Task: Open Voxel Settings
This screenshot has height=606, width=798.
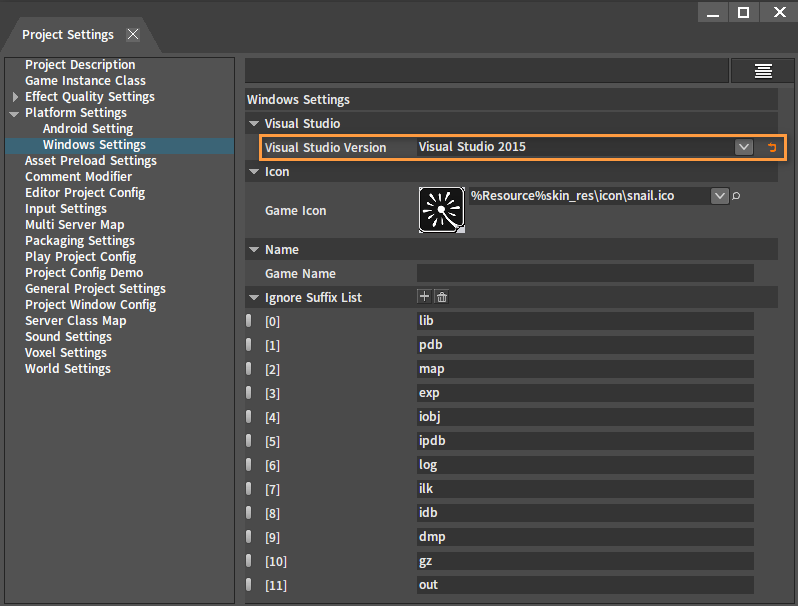Action: pyautogui.click(x=66, y=353)
